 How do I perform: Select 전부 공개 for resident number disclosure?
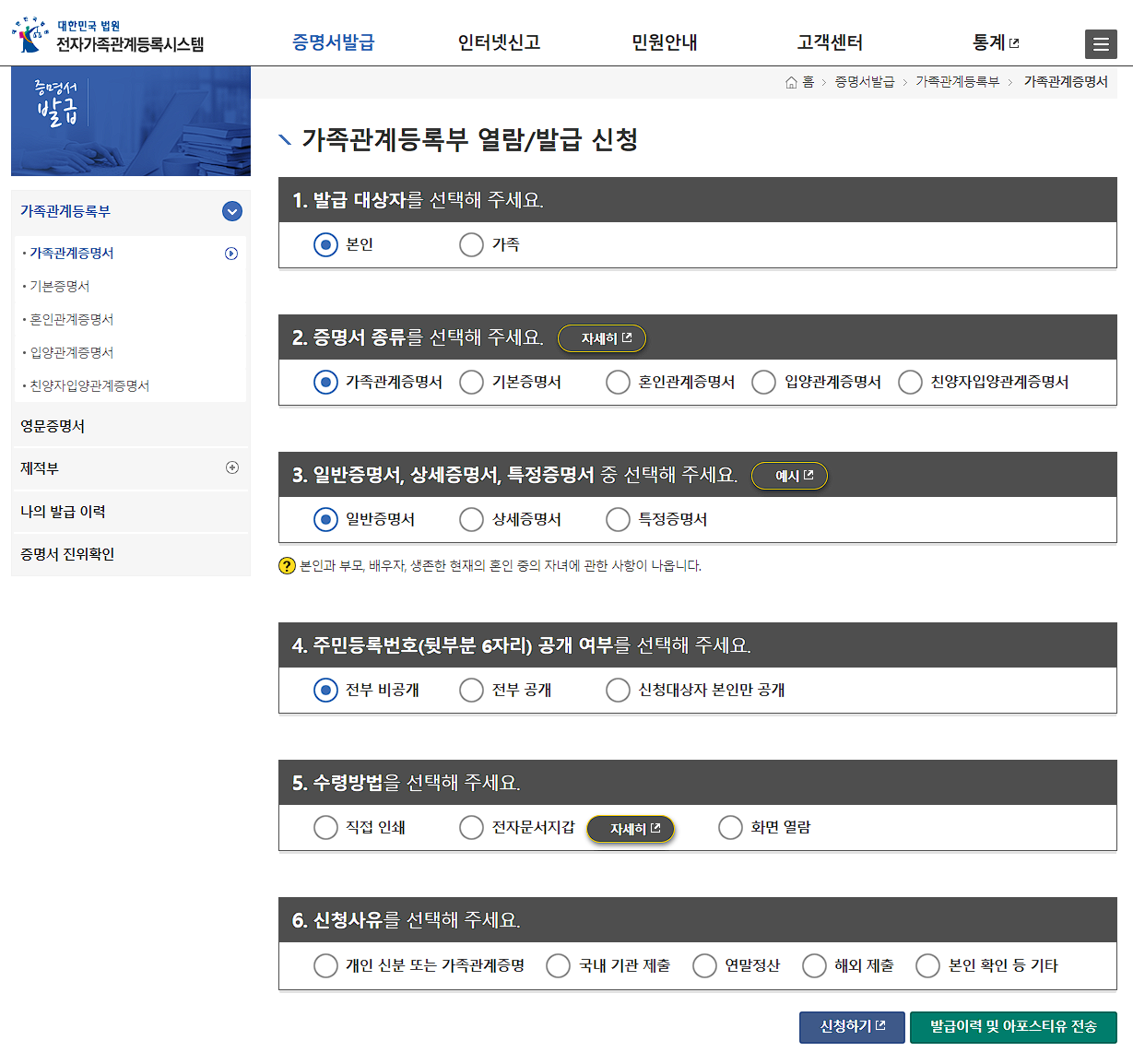pyautogui.click(x=471, y=689)
